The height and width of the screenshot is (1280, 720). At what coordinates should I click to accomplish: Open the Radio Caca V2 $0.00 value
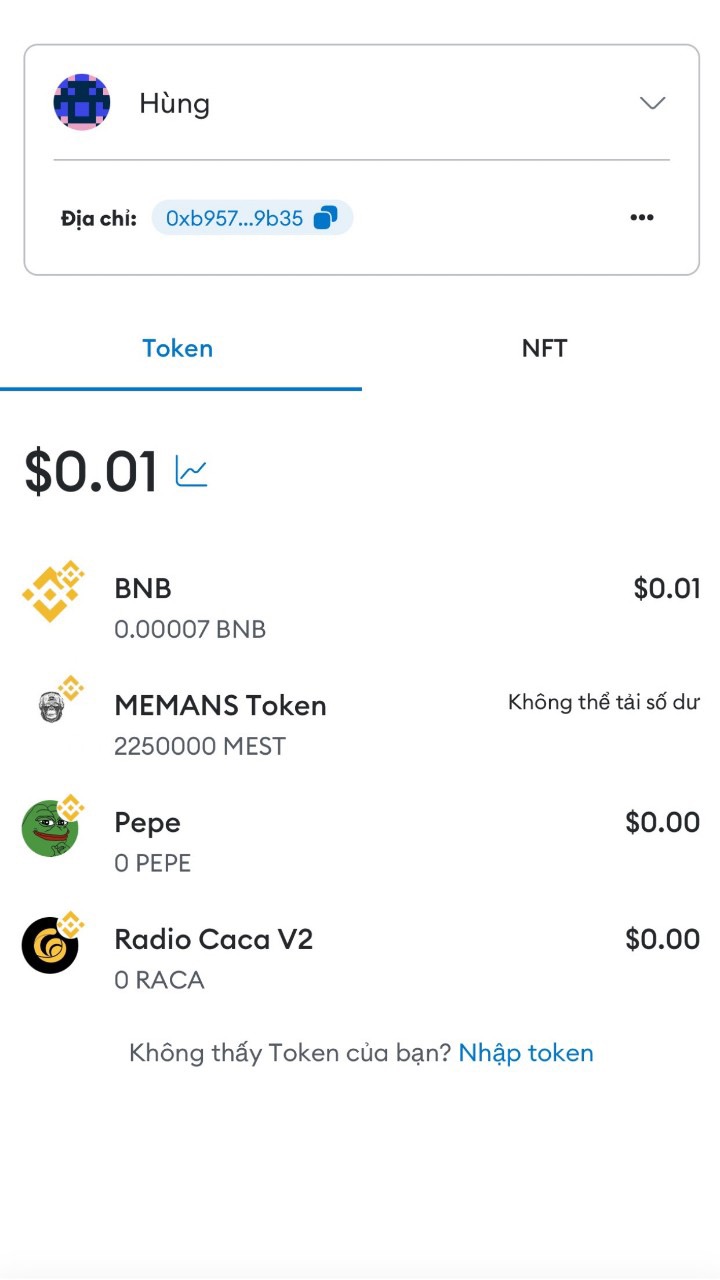coord(662,939)
